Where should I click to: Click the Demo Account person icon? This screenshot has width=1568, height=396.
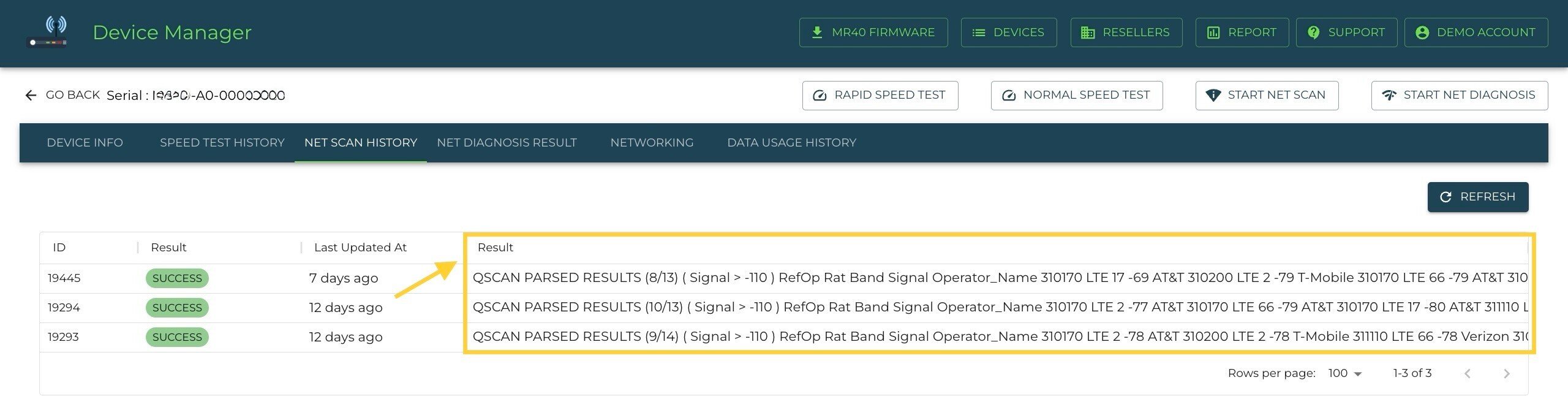[x=1422, y=32]
